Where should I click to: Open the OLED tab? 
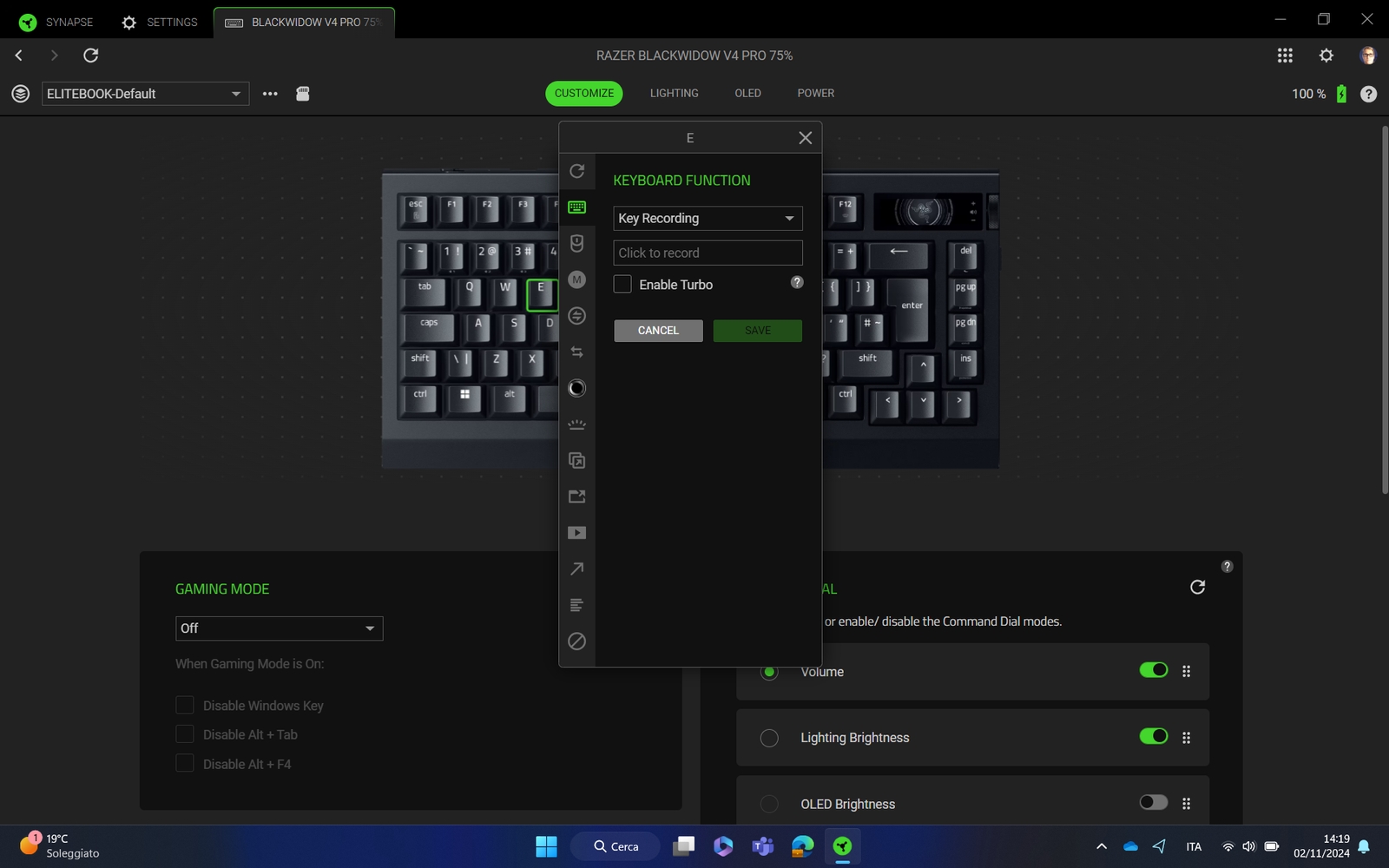(x=747, y=94)
